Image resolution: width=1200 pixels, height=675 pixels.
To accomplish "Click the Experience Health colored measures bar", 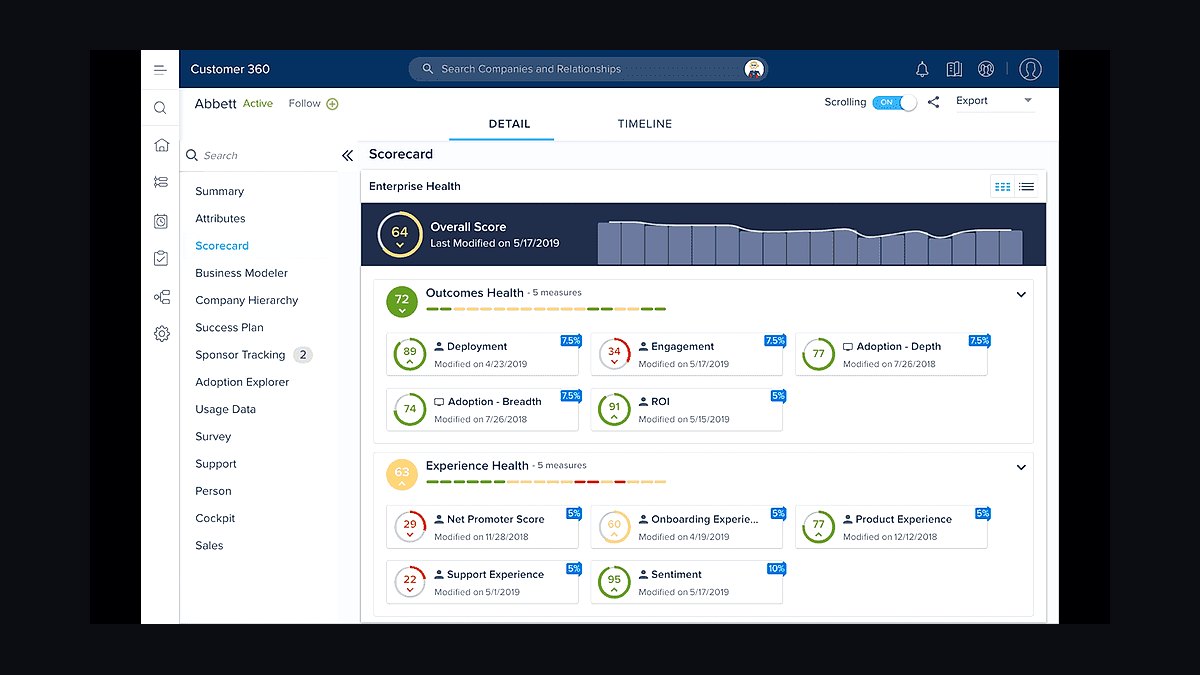I will coord(546,482).
